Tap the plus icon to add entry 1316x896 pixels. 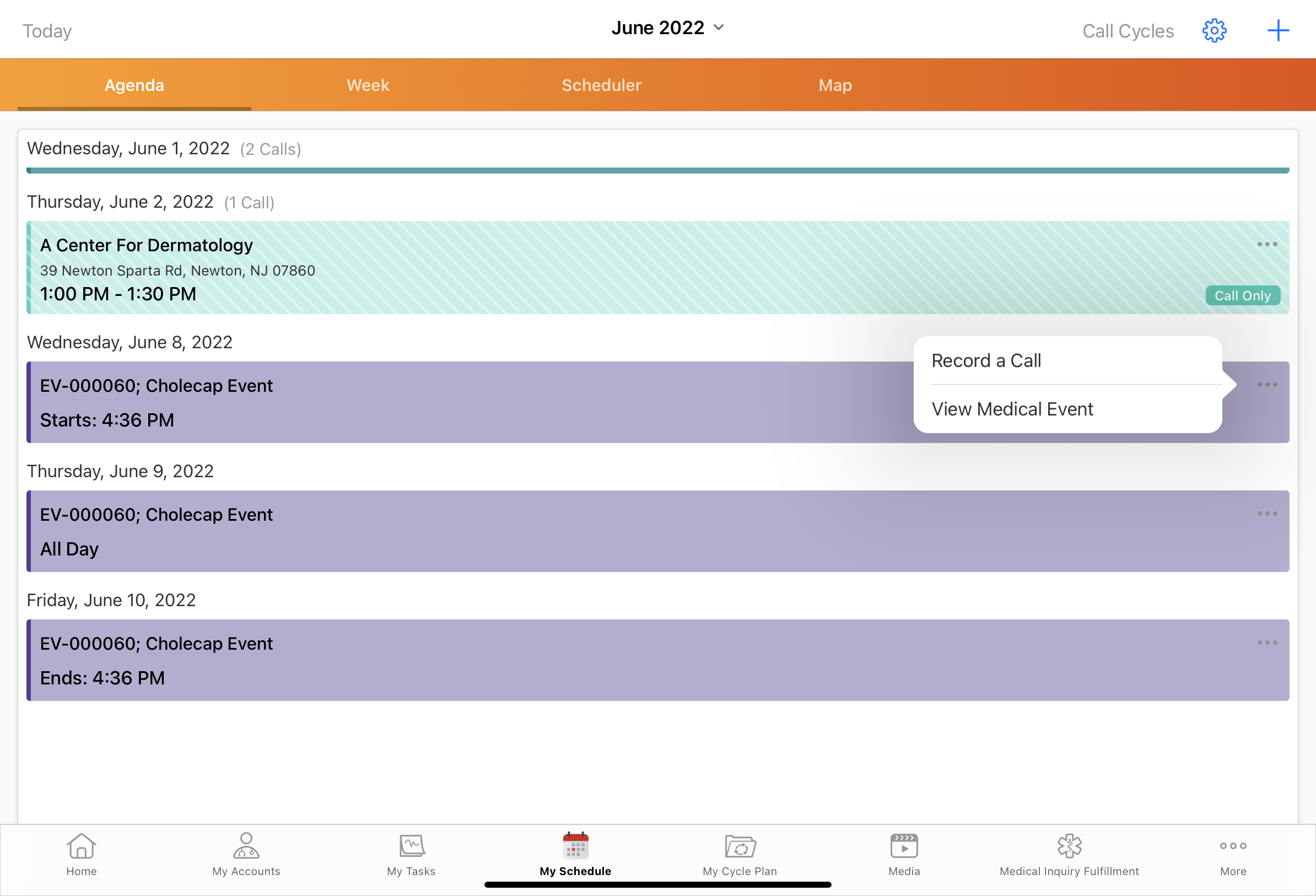click(1277, 31)
